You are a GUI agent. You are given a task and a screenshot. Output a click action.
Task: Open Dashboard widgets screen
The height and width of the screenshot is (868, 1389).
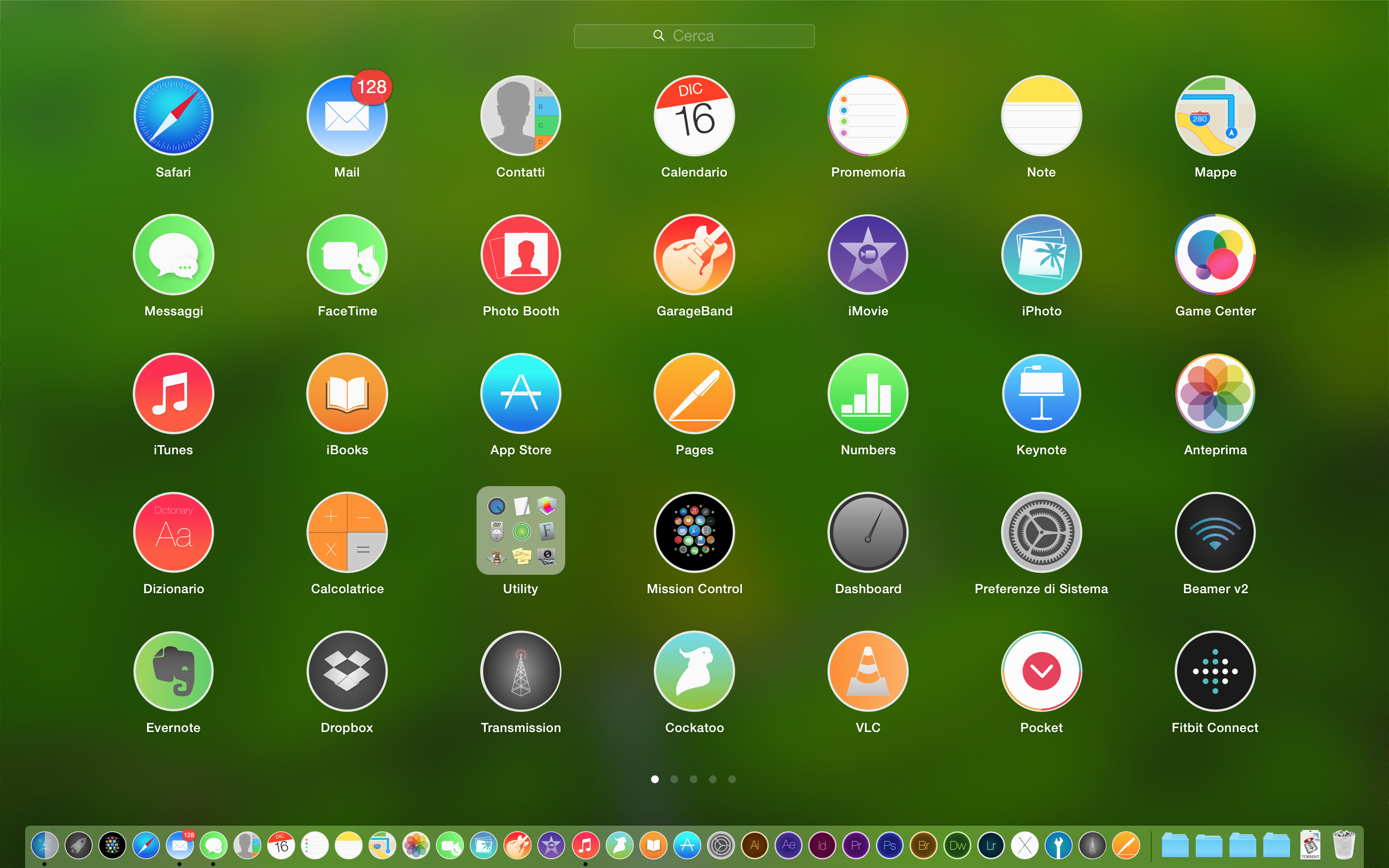pos(868,532)
